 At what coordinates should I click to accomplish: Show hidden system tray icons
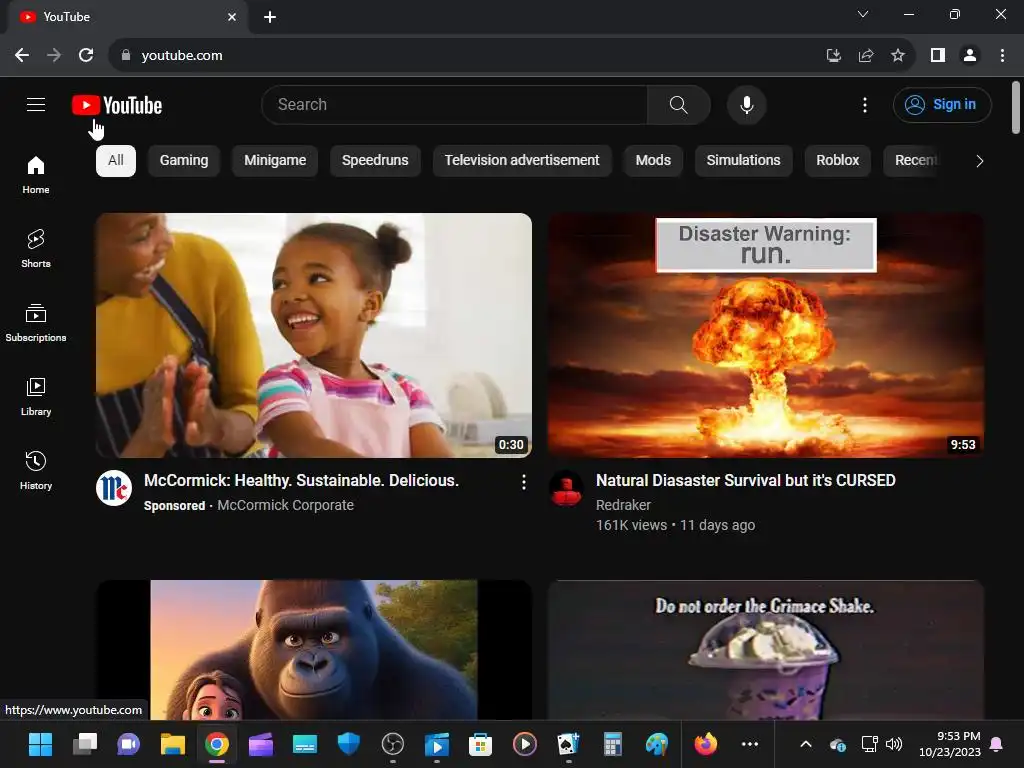click(806, 744)
